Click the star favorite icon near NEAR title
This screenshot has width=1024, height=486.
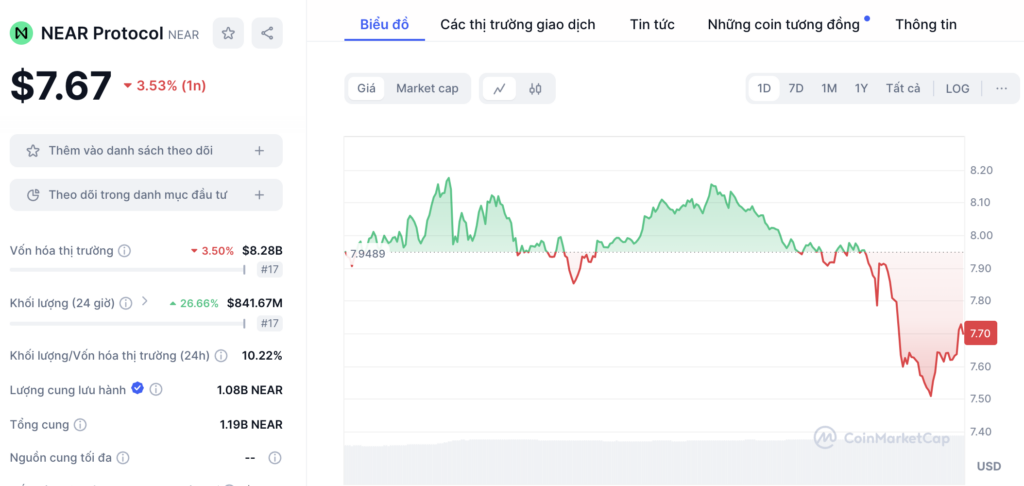pos(228,33)
